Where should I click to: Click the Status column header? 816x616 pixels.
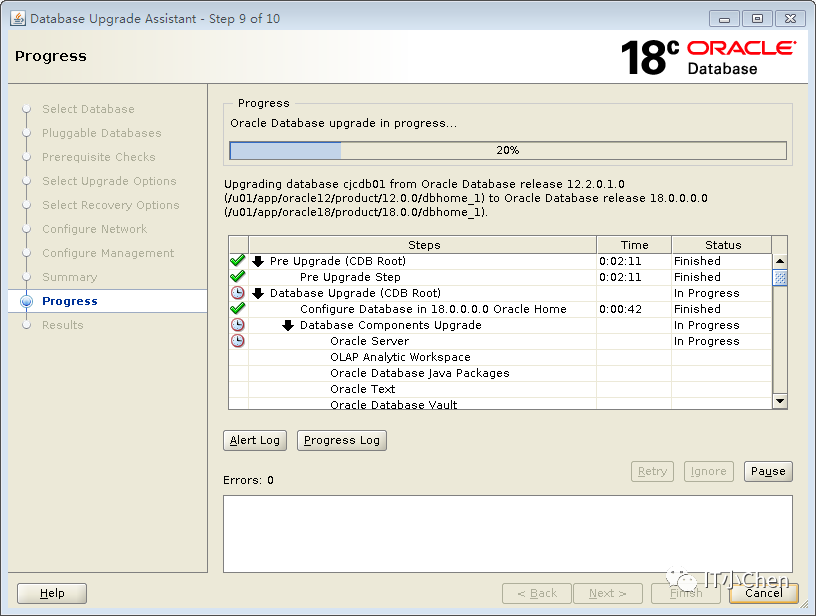pyautogui.click(x=722, y=245)
